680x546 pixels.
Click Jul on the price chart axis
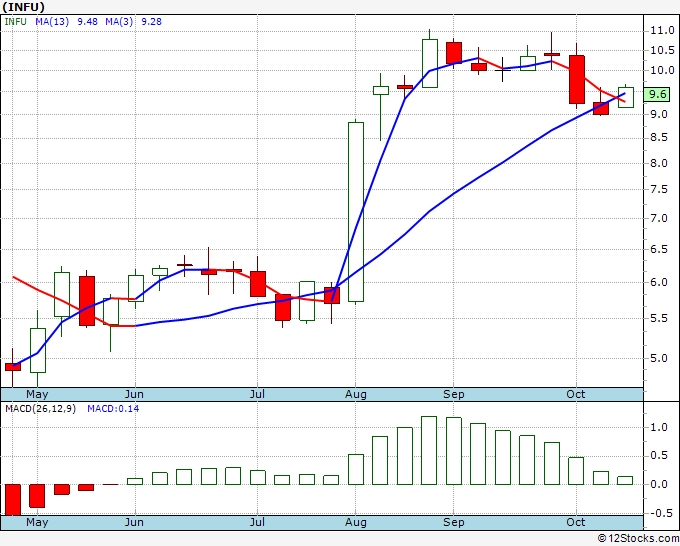257,394
